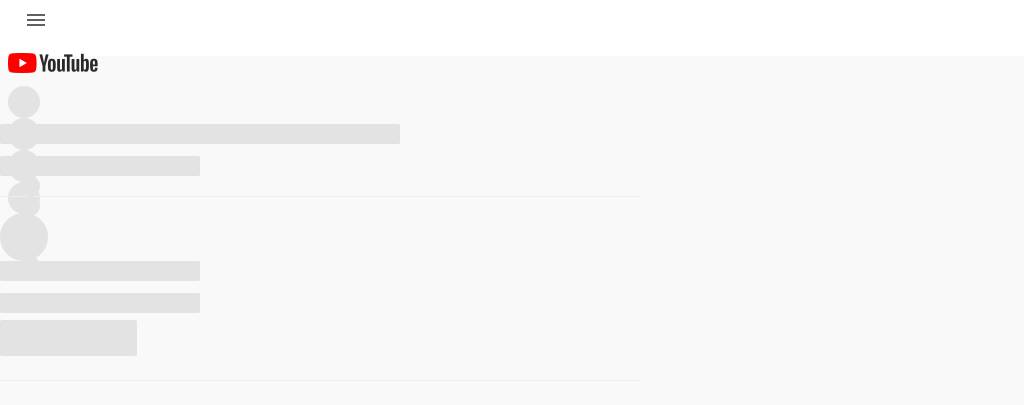
Task: Click the largest circle avatar placeholder
Action: 24,238
